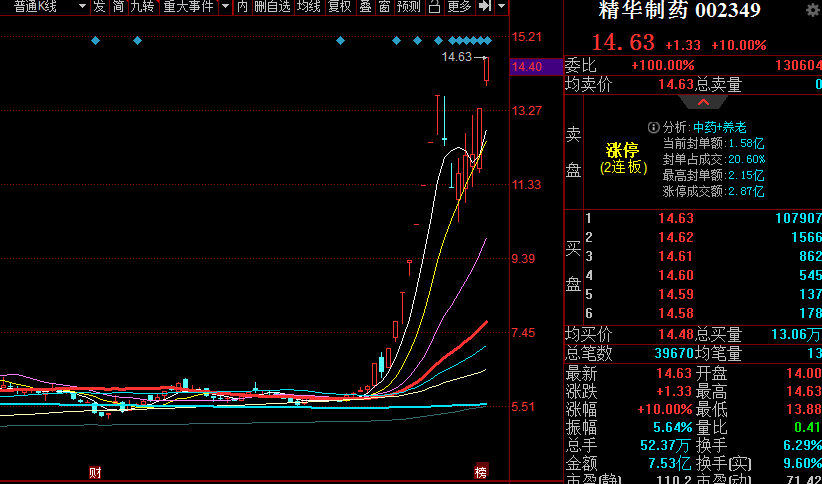Click the 最高封单额 2.15亿 line
Viewport: 822px width, 484px height.
(713, 175)
